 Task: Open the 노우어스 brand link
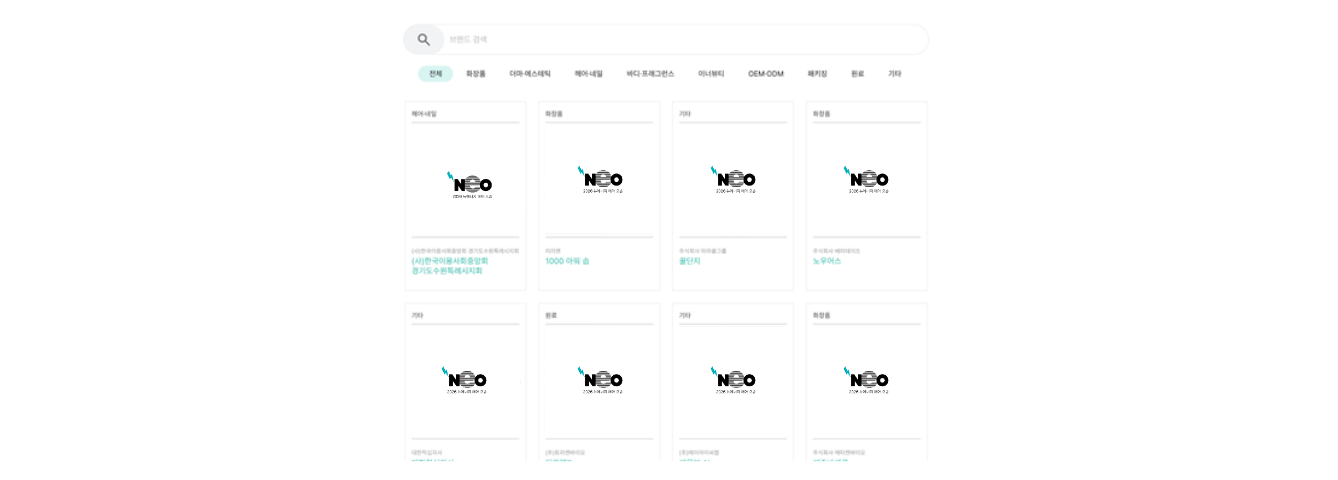(827, 261)
